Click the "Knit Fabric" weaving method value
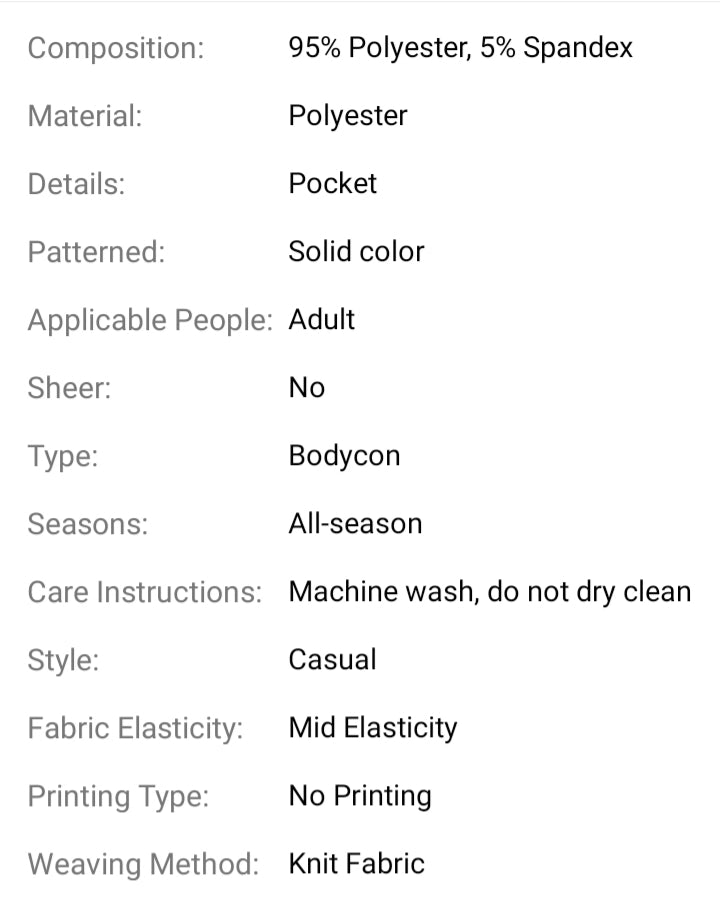 pyautogui.click(x=356, y=864)
